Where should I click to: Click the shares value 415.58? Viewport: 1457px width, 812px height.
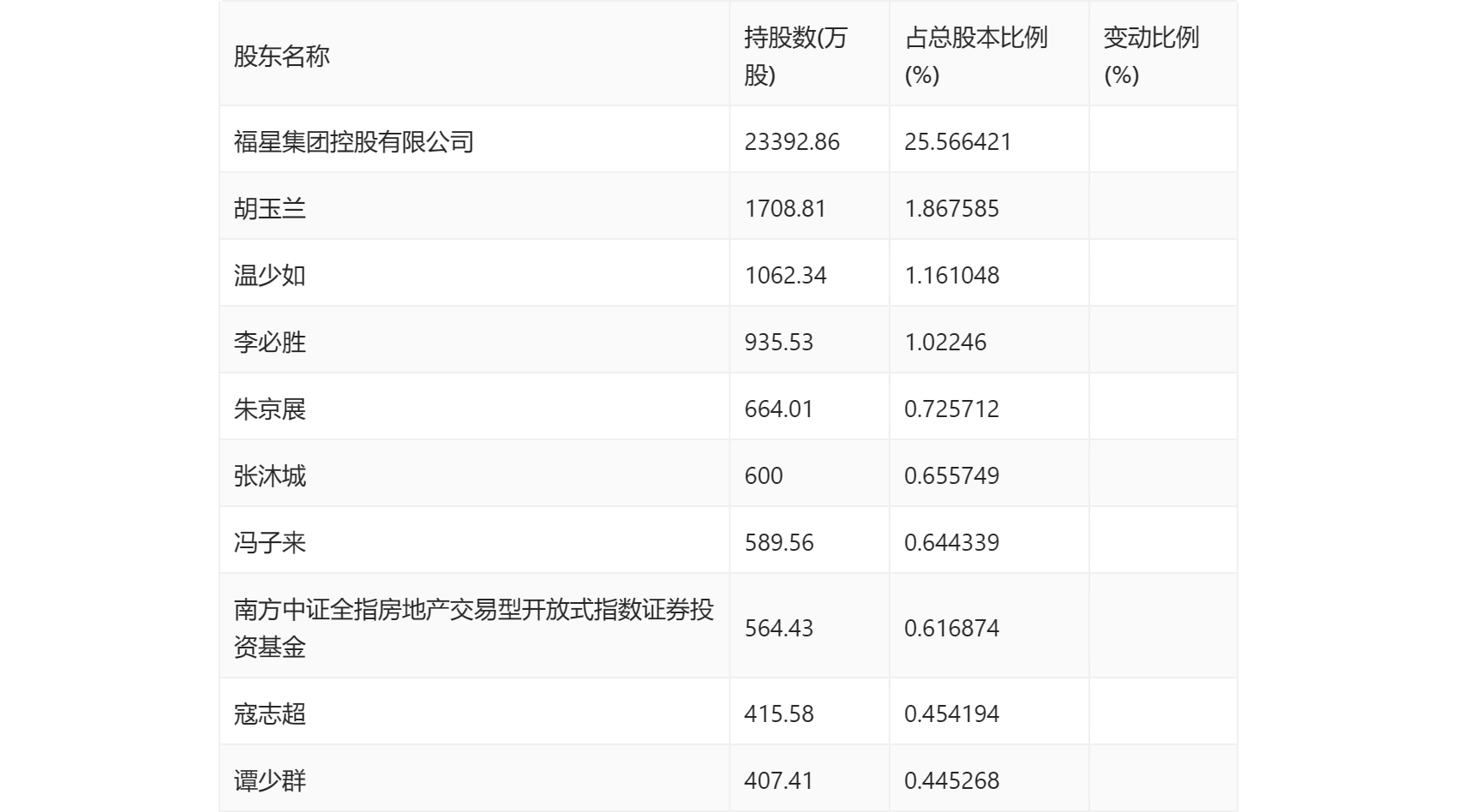[x=779, y=714]
